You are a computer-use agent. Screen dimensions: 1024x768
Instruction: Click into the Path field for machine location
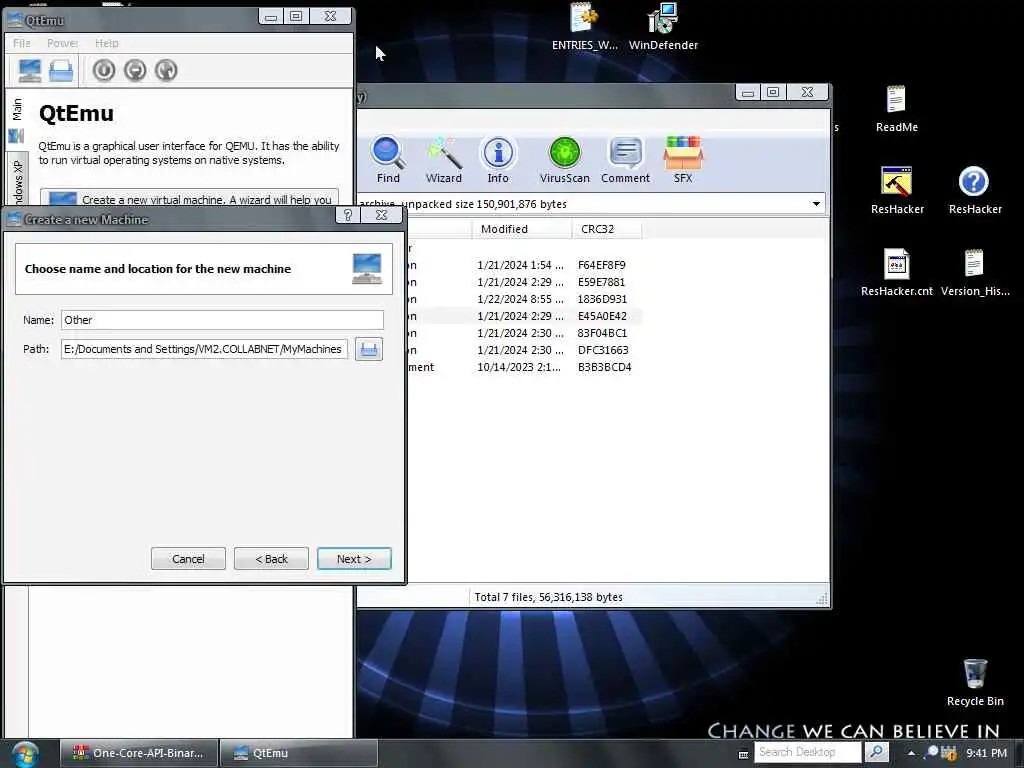tap(204, 349)
